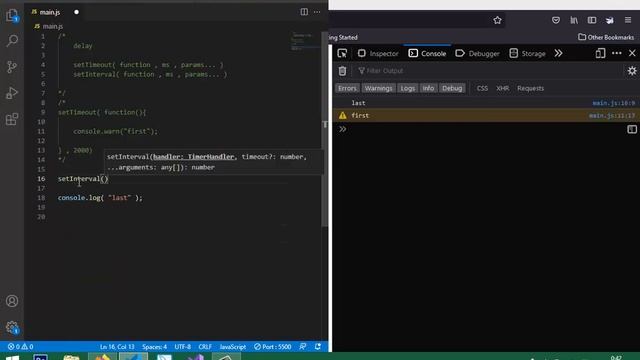The height and width of the screenshot is (360, 640).
Task: Bookmark this page with the star icon
Action: (497, 20)
